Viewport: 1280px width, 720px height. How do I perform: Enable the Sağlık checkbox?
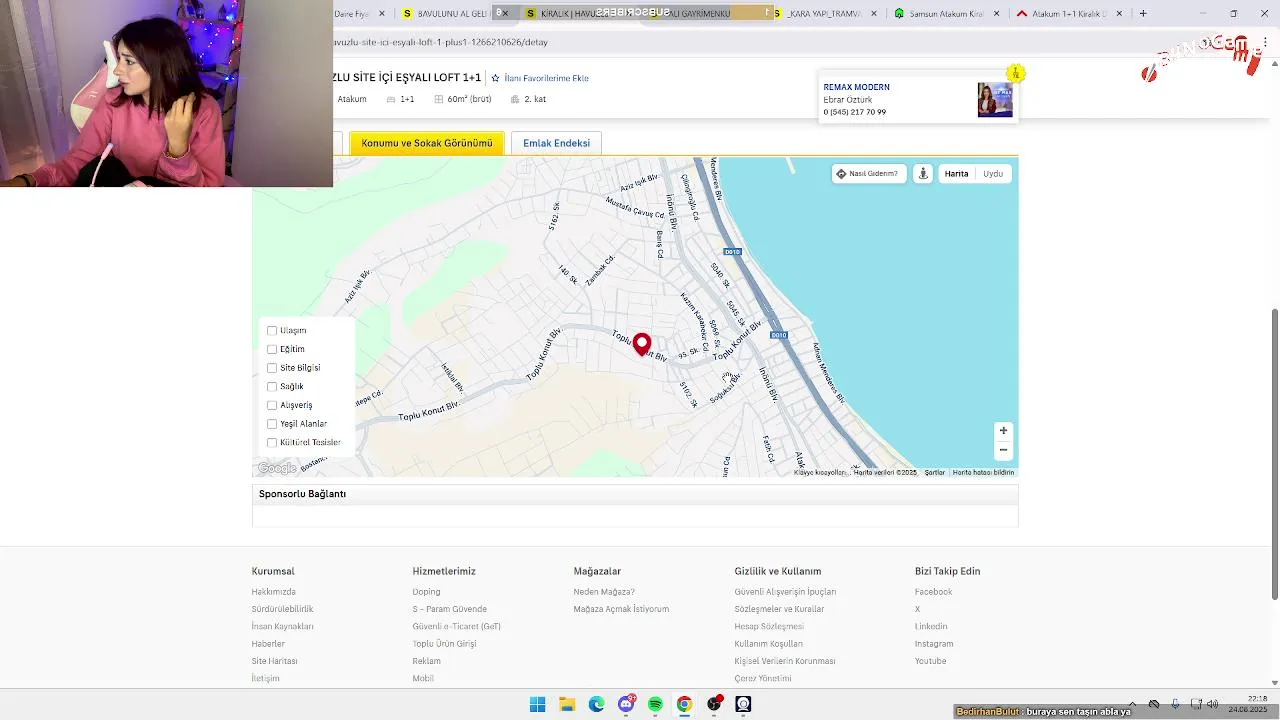coord(272,386)
